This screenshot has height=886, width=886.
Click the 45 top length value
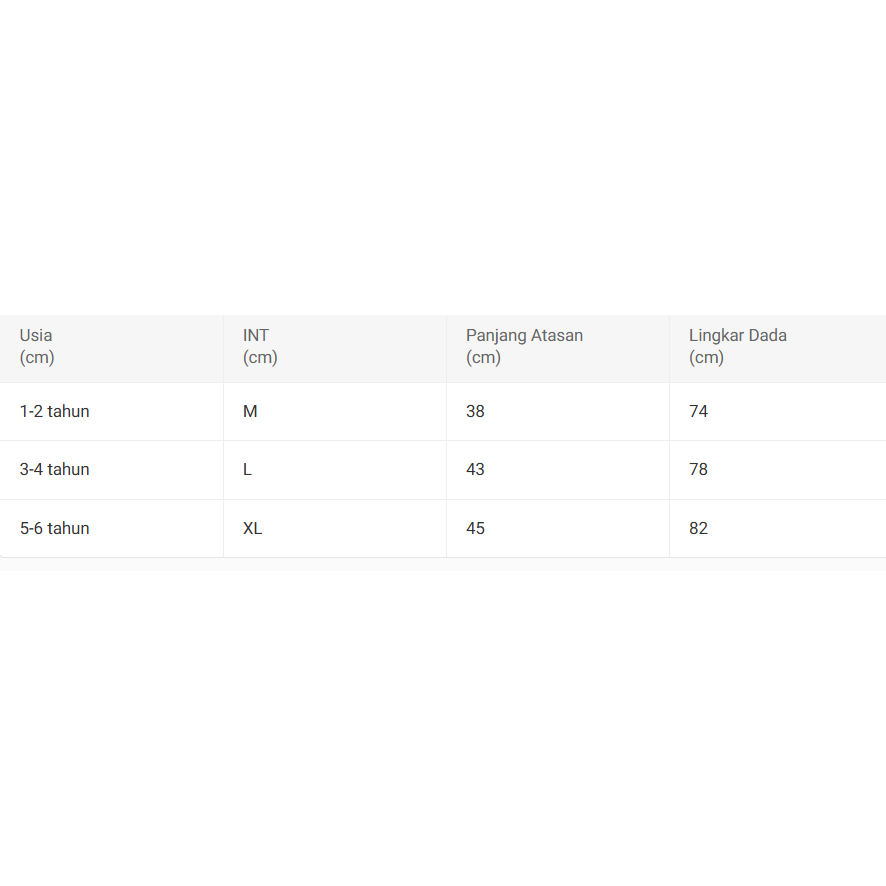475,528
